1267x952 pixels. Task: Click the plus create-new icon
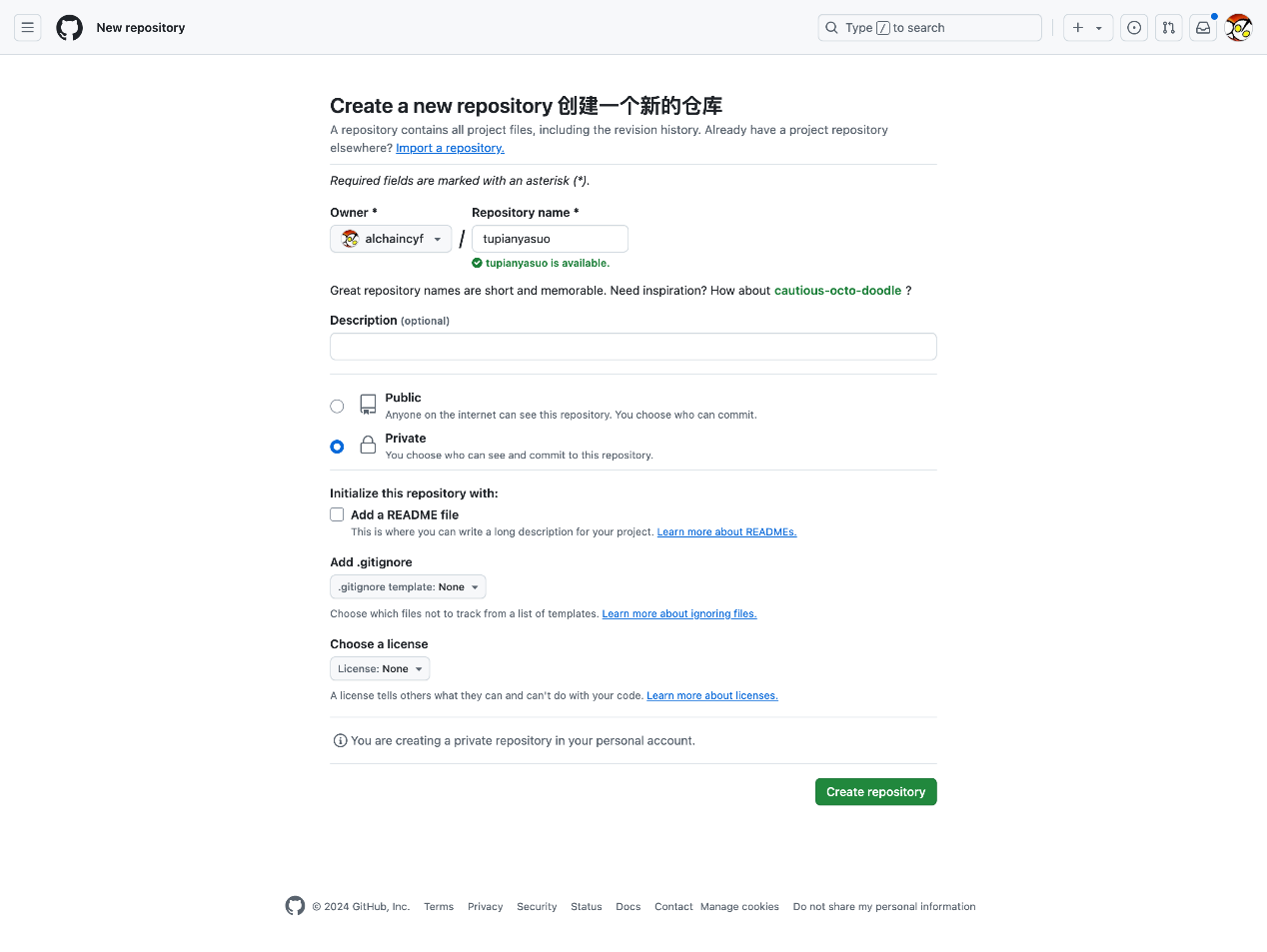(x=1079, y=28)
